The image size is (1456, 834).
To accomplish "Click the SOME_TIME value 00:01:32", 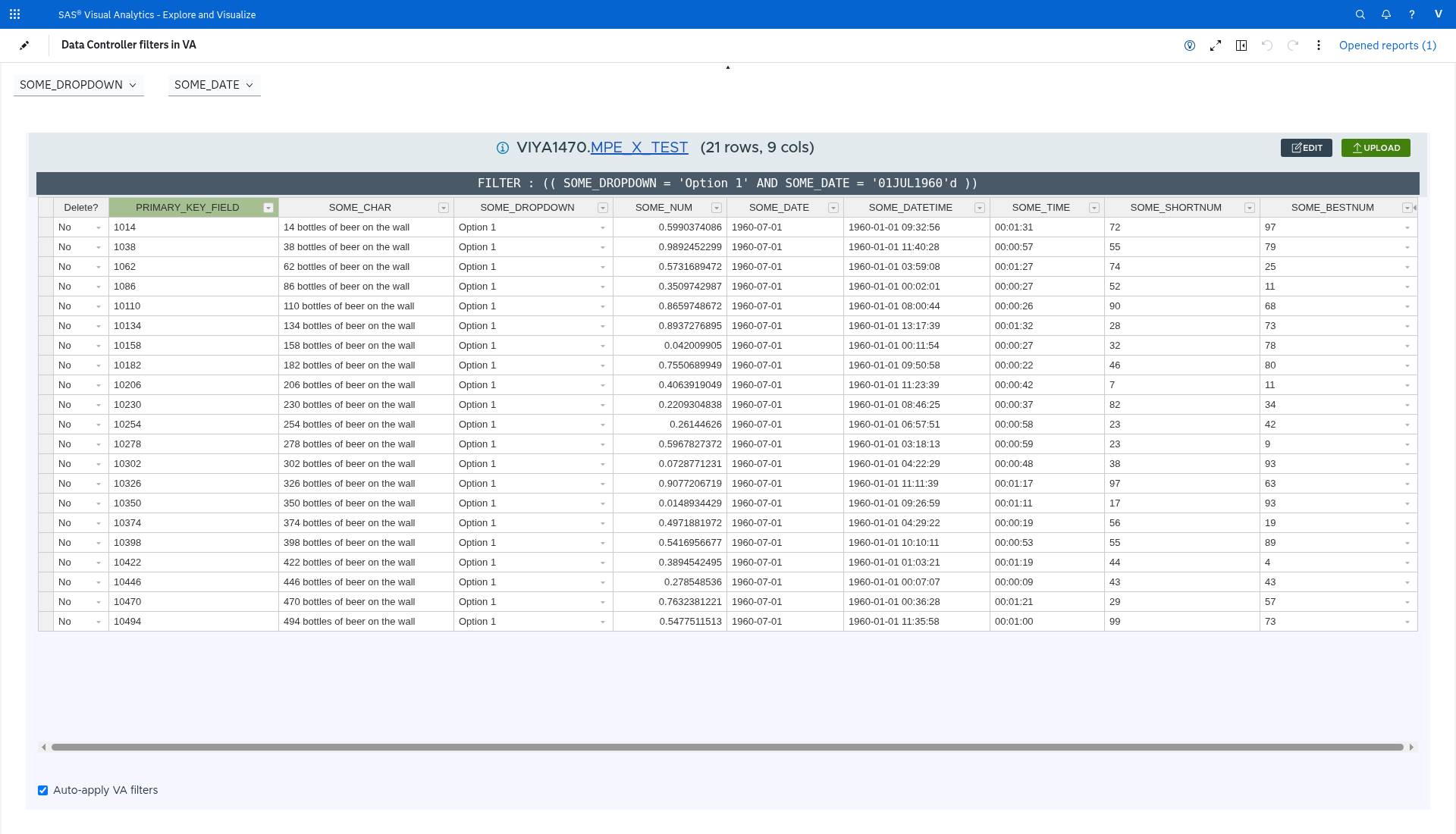I will pos(1046,326).
